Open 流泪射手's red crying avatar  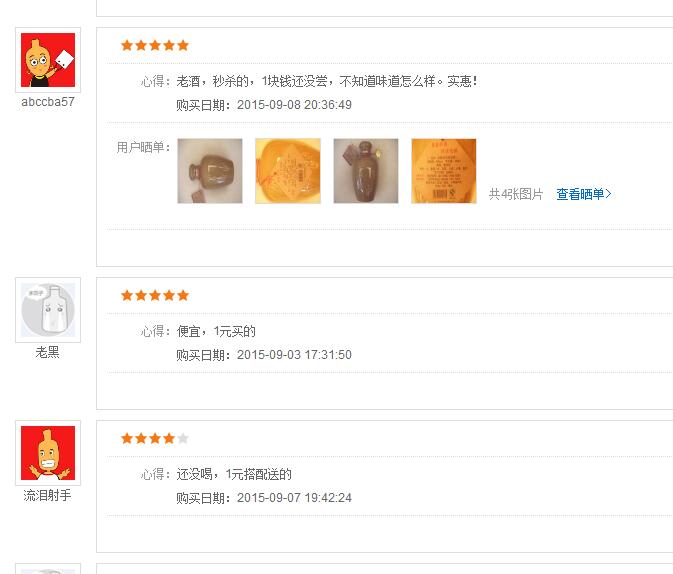(x=48, y=453)
